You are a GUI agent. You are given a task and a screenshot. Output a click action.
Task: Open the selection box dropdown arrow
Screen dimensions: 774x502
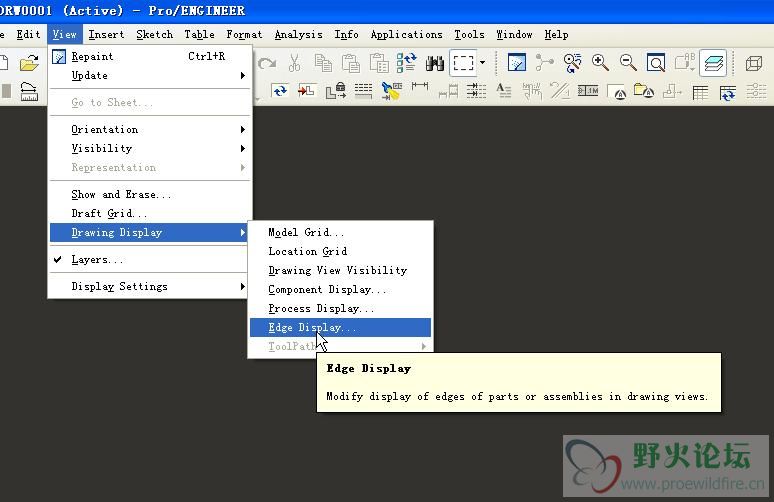click(482, 63)
